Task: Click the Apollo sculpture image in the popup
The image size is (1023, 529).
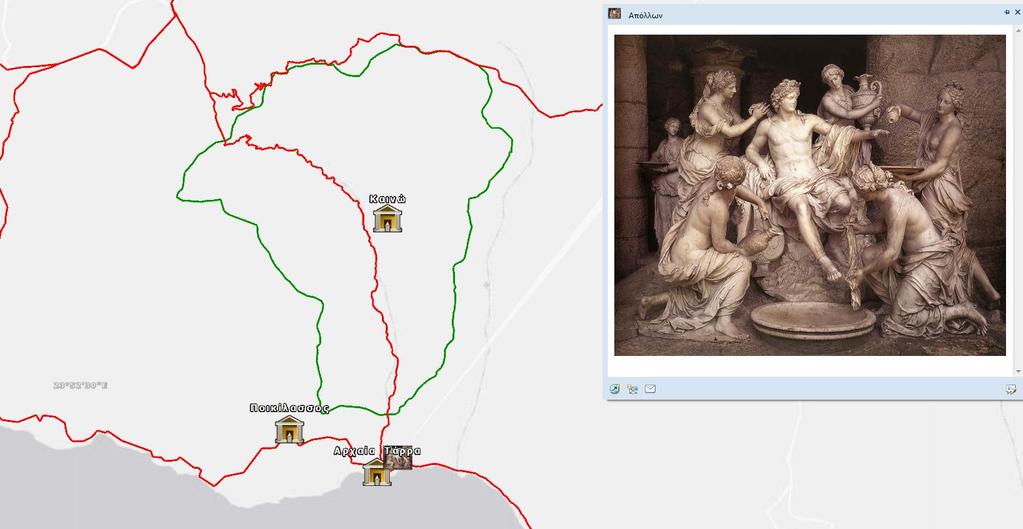Action: [810, 195]
